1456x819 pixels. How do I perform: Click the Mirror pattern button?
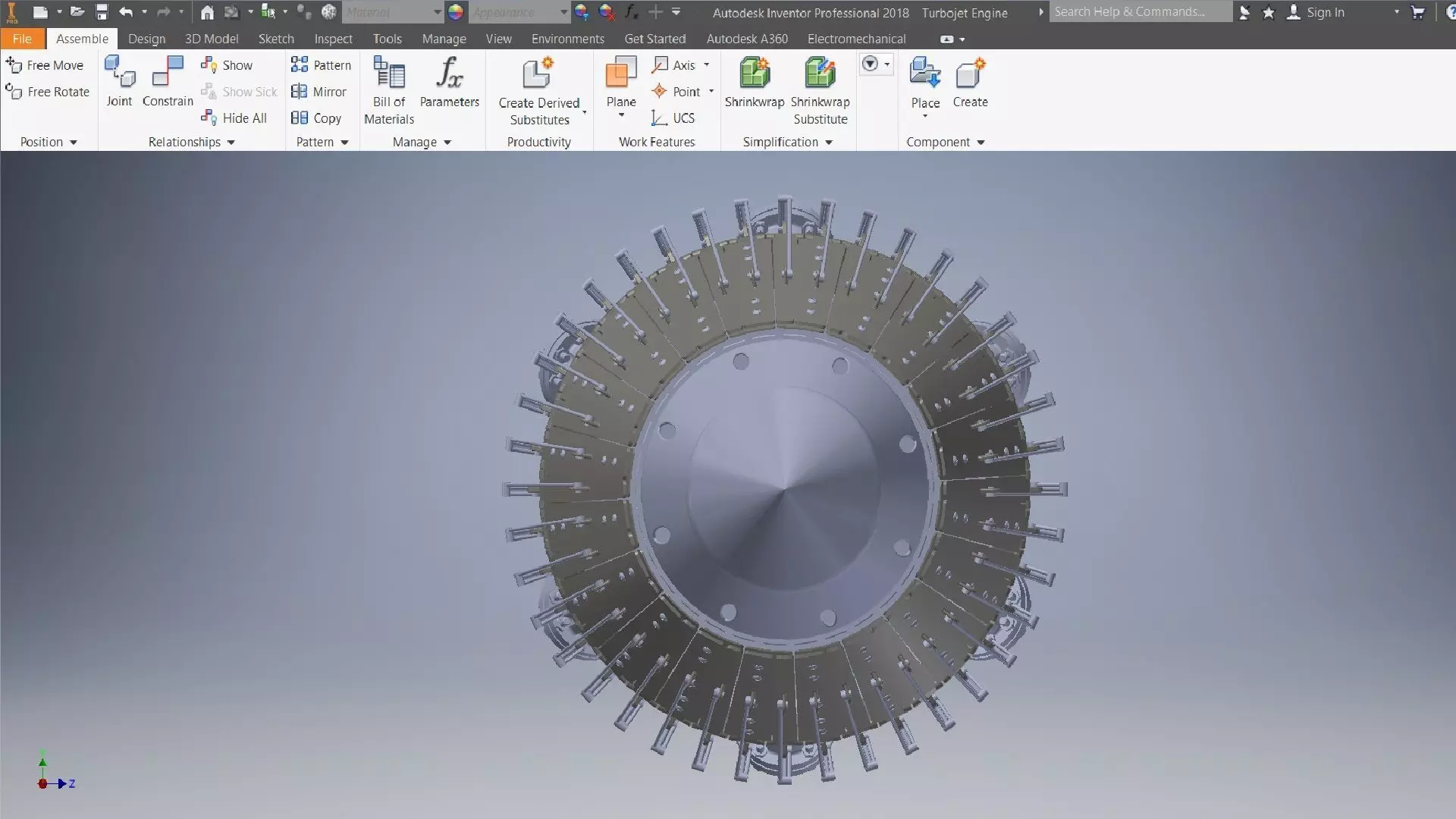point(319,92)
